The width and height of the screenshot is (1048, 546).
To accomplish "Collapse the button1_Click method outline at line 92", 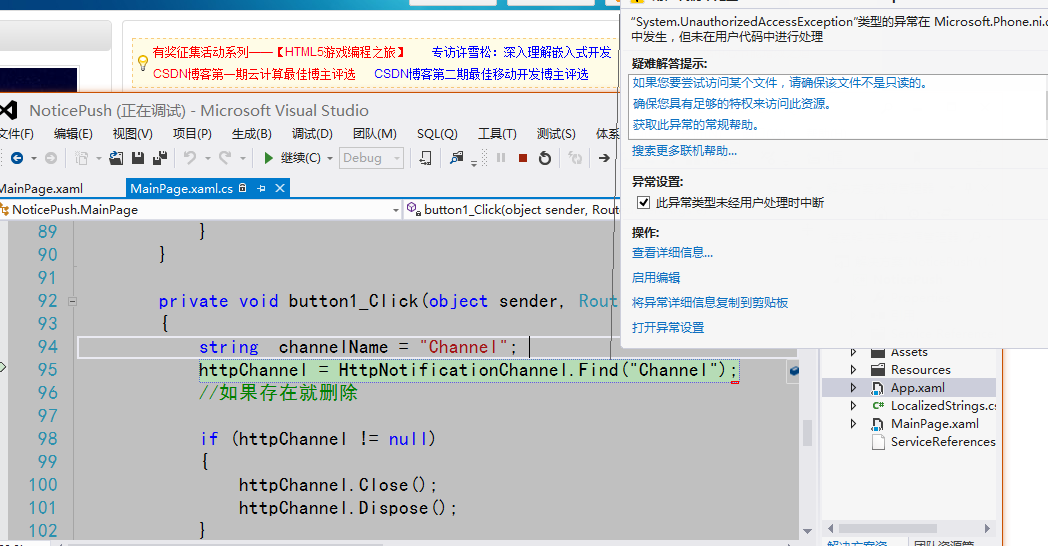I will (72, 301).
